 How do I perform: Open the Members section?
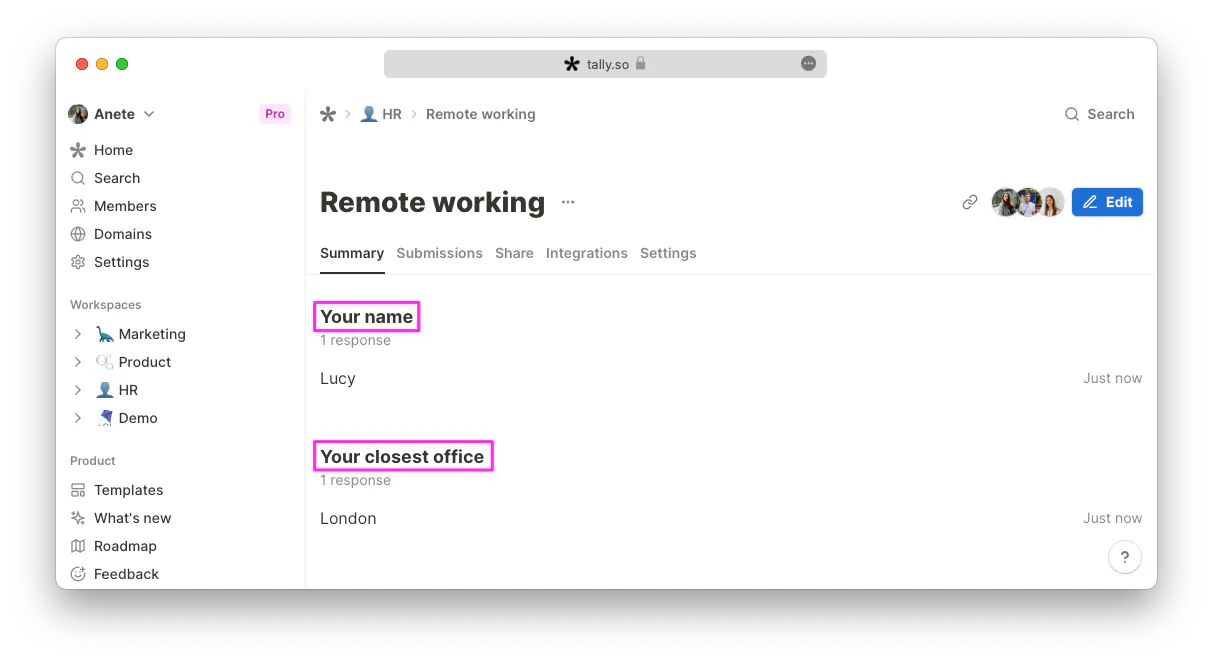tap(113, 206)
